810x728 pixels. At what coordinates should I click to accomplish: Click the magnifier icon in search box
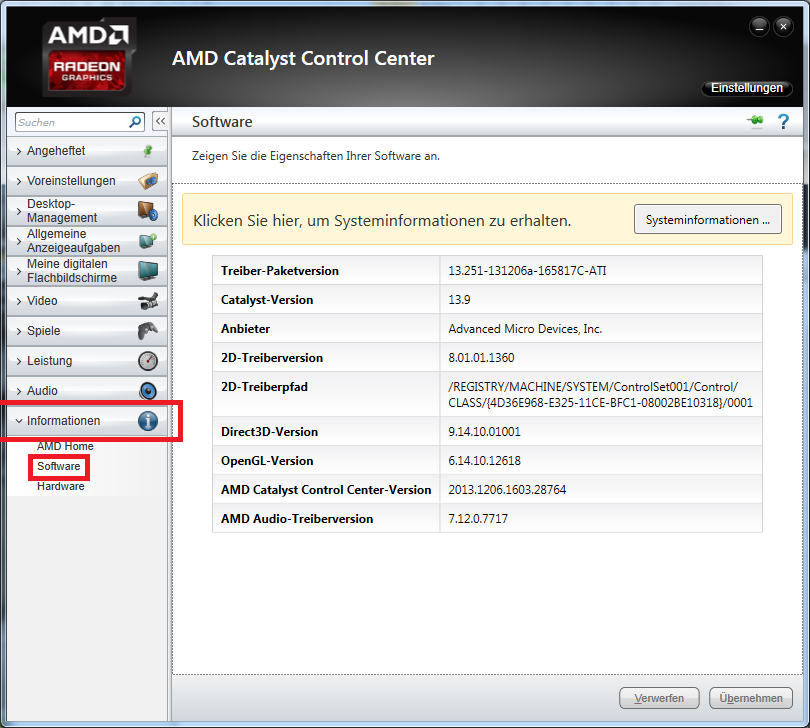[135, 122]
